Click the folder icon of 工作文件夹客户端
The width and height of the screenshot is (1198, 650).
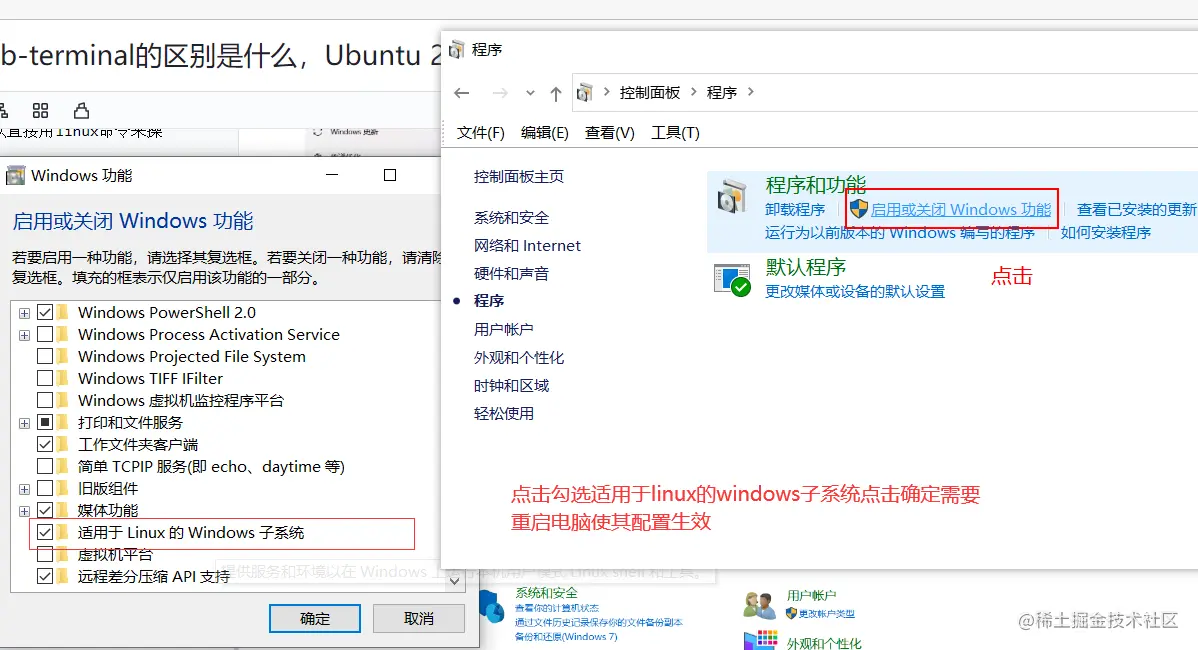(x=63, y=445)
